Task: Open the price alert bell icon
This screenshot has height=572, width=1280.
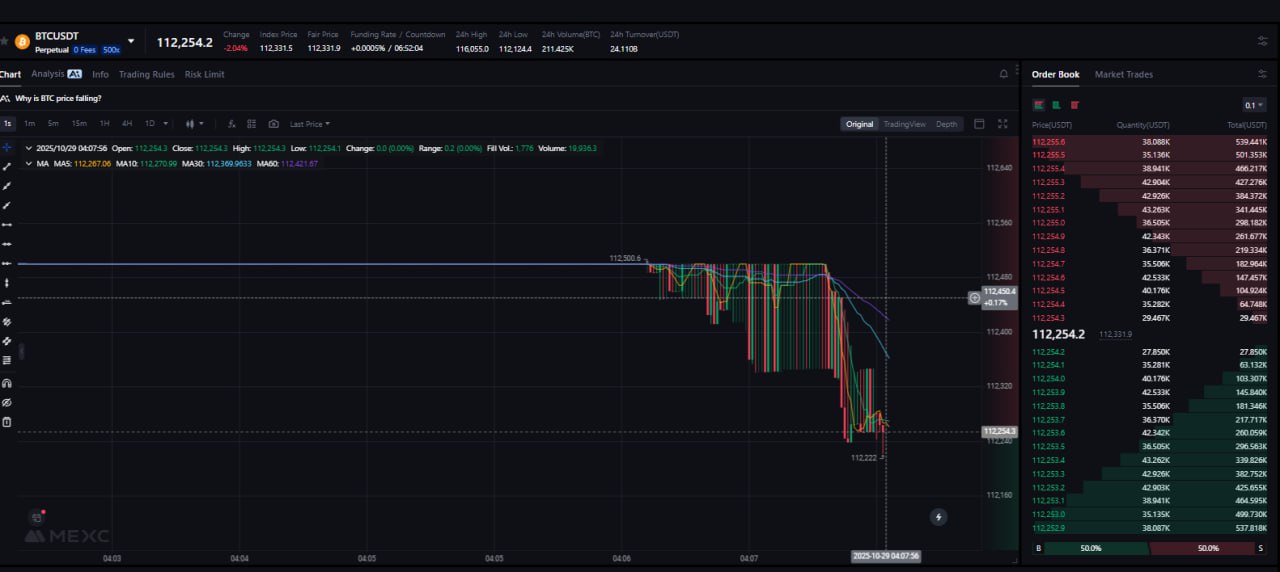Action: click(1004, 74)
